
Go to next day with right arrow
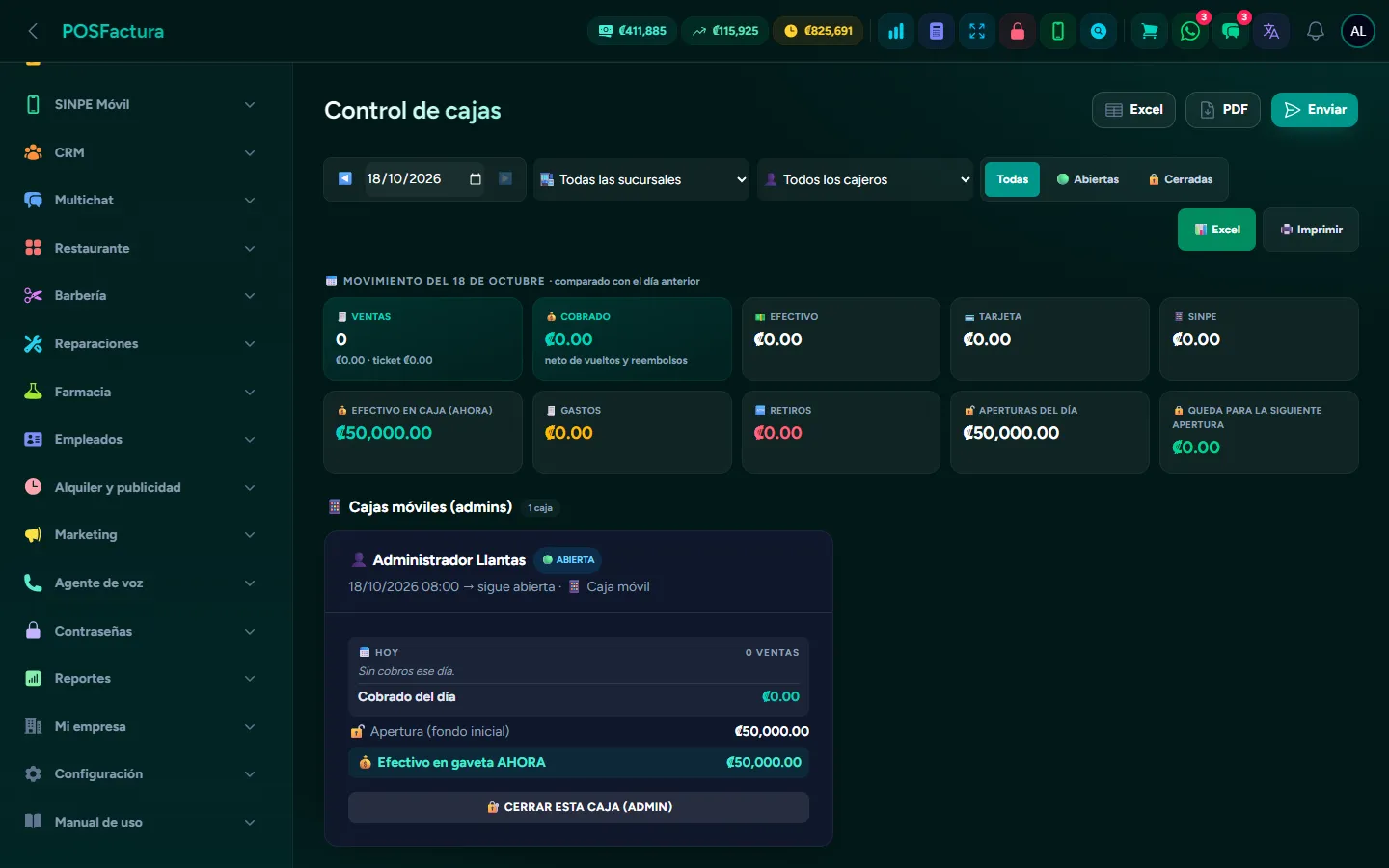coord(505,178)
